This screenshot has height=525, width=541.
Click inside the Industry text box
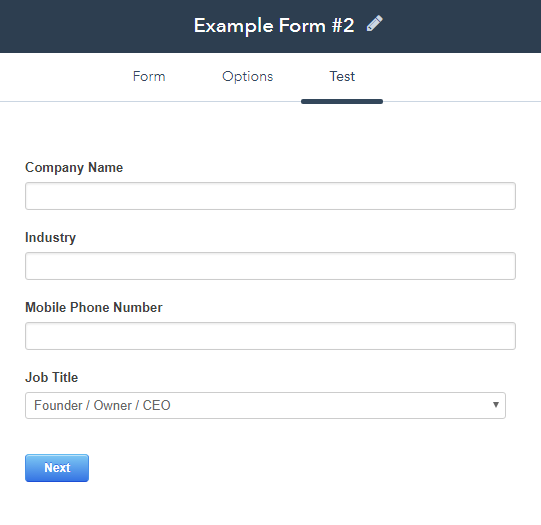coord(270,266)
